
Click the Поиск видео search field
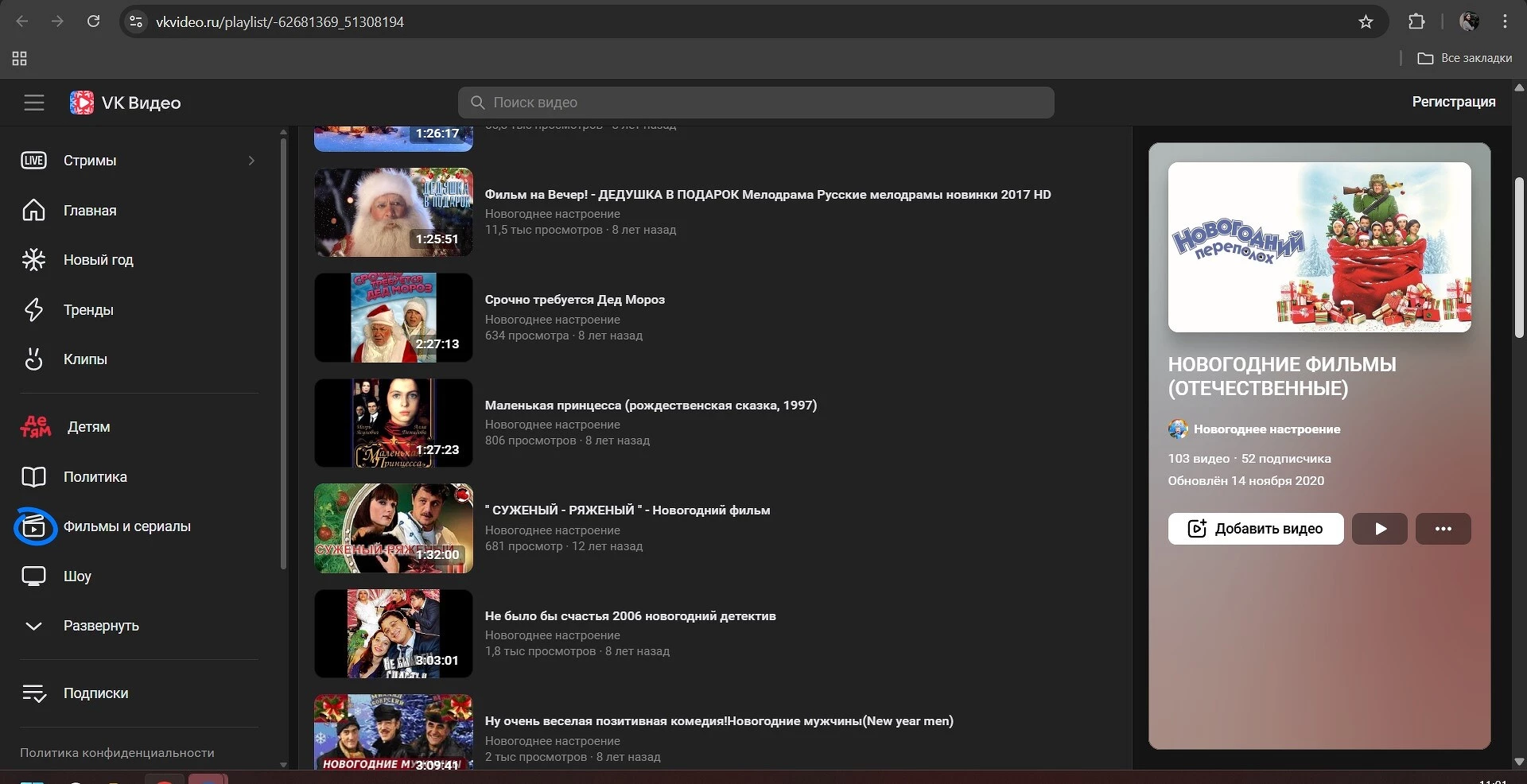click(756, 103)
